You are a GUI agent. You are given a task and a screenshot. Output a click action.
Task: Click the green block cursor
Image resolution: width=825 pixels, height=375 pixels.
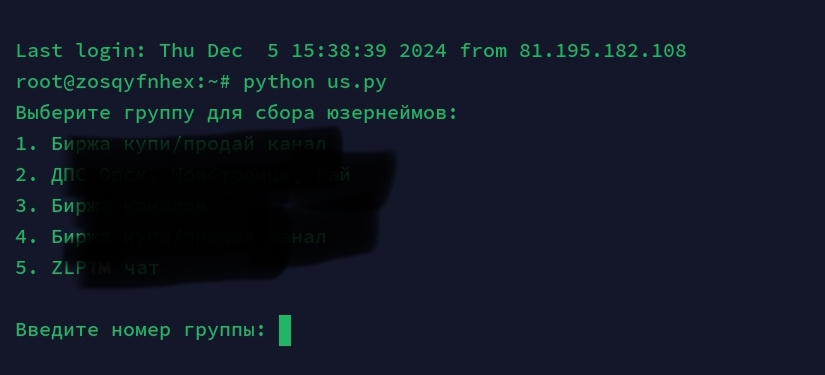pos(285,330)
